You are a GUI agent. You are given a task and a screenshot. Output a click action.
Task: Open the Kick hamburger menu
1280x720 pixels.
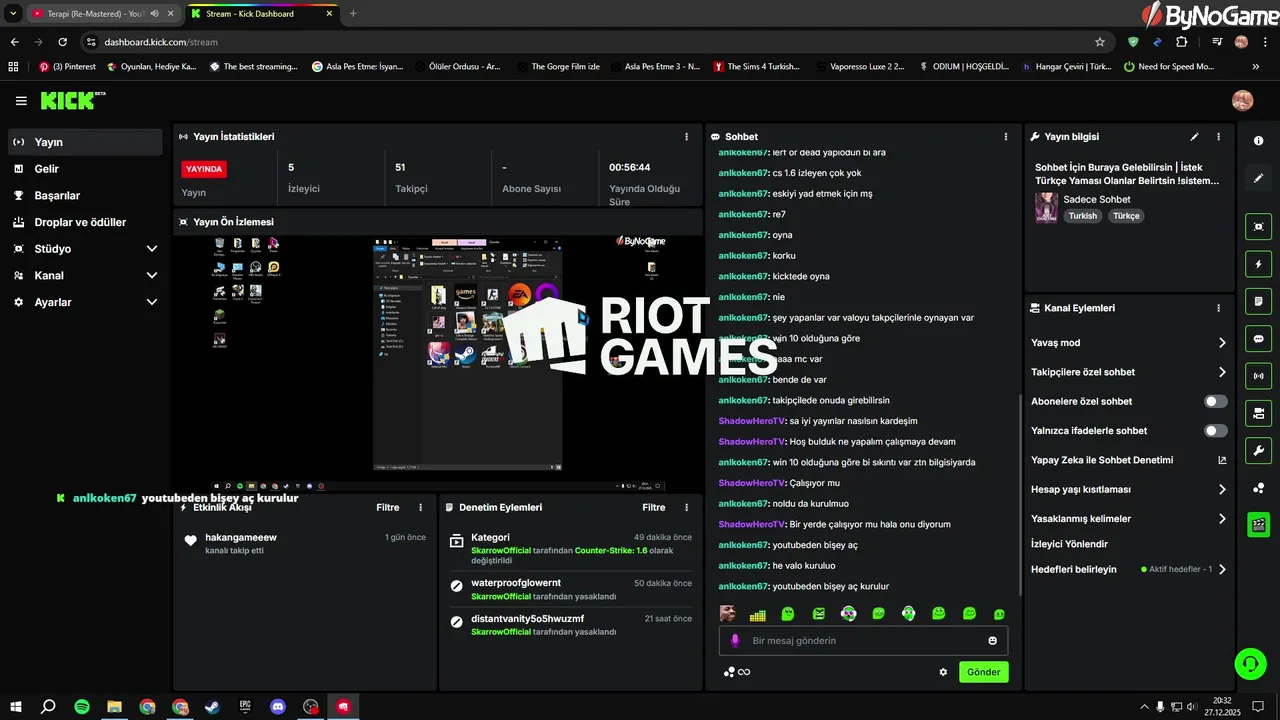[21, 101]
